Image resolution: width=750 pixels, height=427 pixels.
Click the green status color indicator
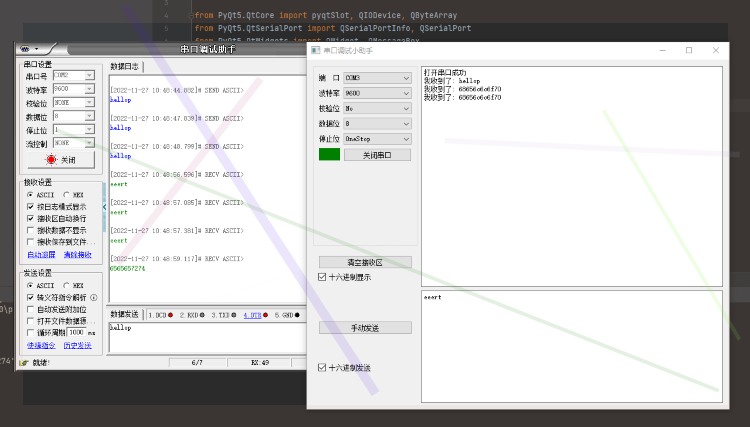[330, 154]
